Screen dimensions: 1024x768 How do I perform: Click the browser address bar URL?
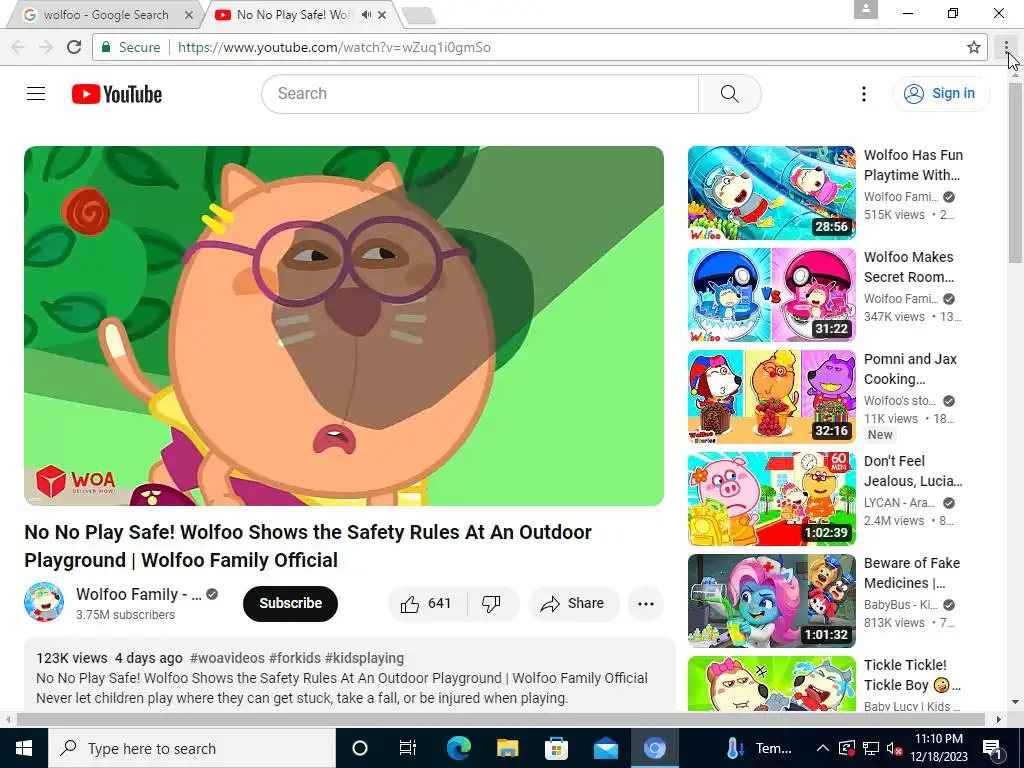point(334,47)
